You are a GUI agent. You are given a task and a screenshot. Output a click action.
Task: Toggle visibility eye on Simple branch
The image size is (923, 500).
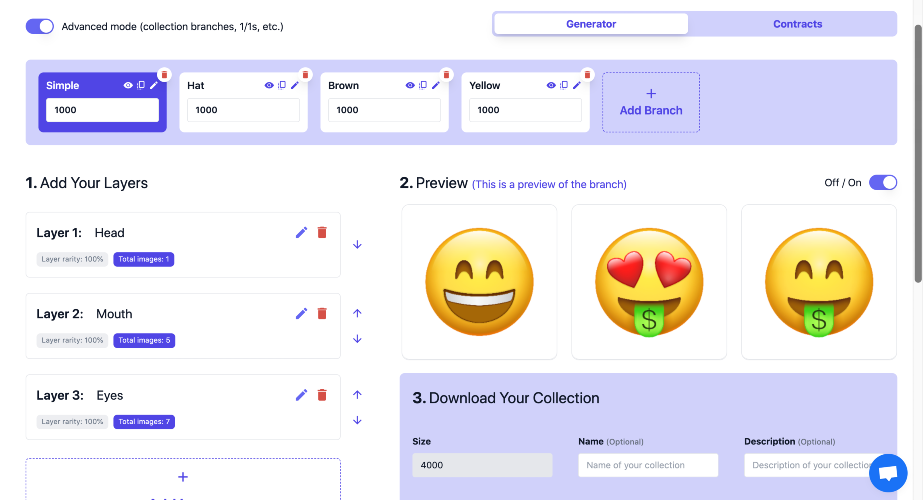coord(128,85)
